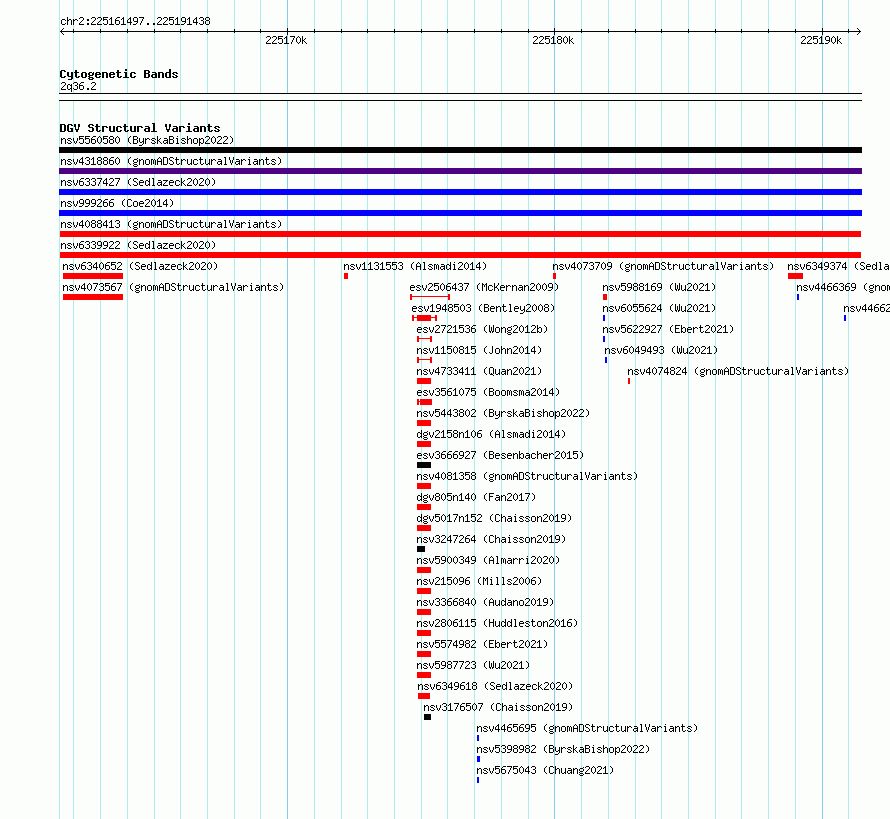
Task: Select the esv2506437 red interval glyph
Action: pos(430,297)
